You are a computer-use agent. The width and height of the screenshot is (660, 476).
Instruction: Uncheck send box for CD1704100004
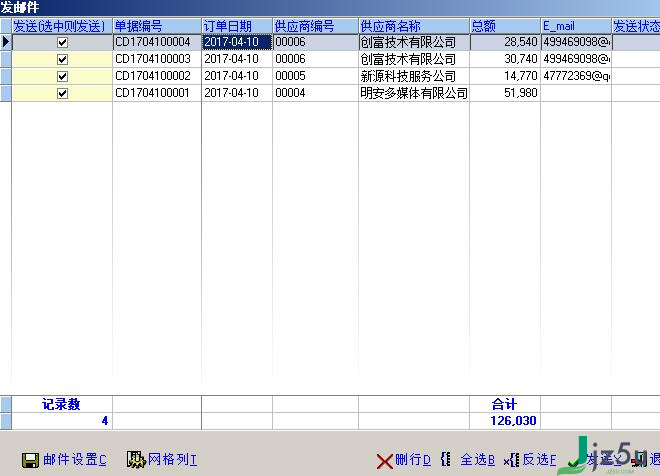[x=62, y=42]
